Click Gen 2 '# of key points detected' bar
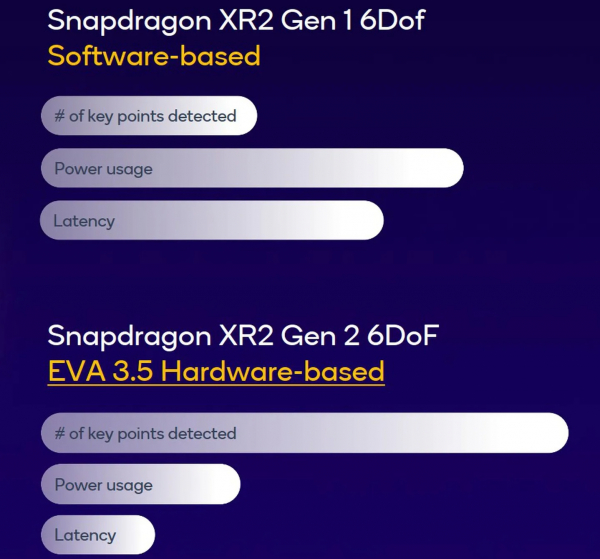The width and height of the screenshot is (600, 559). point(305,433)
